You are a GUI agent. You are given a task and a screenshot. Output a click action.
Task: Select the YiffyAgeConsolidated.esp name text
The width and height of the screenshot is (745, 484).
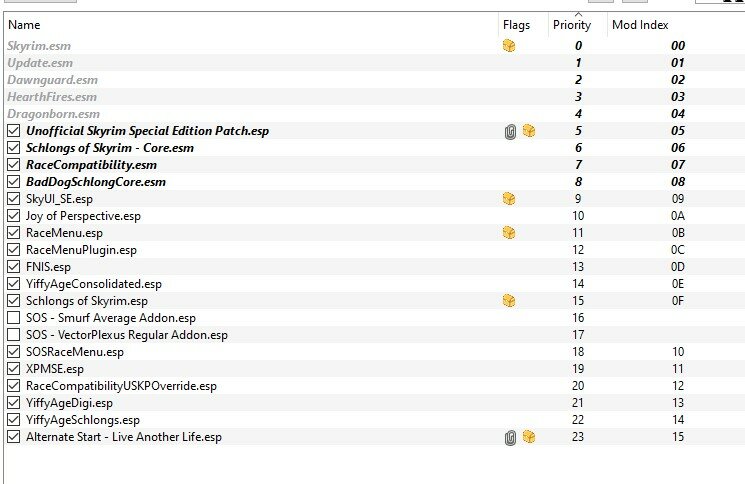tap(94, 284)
